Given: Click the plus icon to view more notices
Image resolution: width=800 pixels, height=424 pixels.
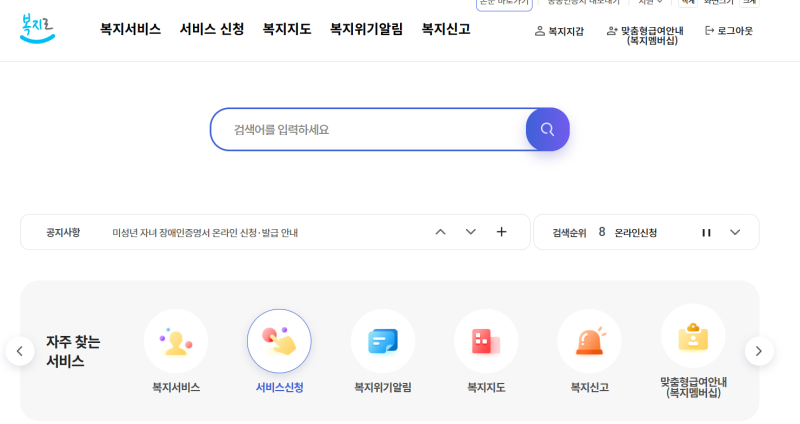Looking at the screenshot, I should click(x=502, y=232).
